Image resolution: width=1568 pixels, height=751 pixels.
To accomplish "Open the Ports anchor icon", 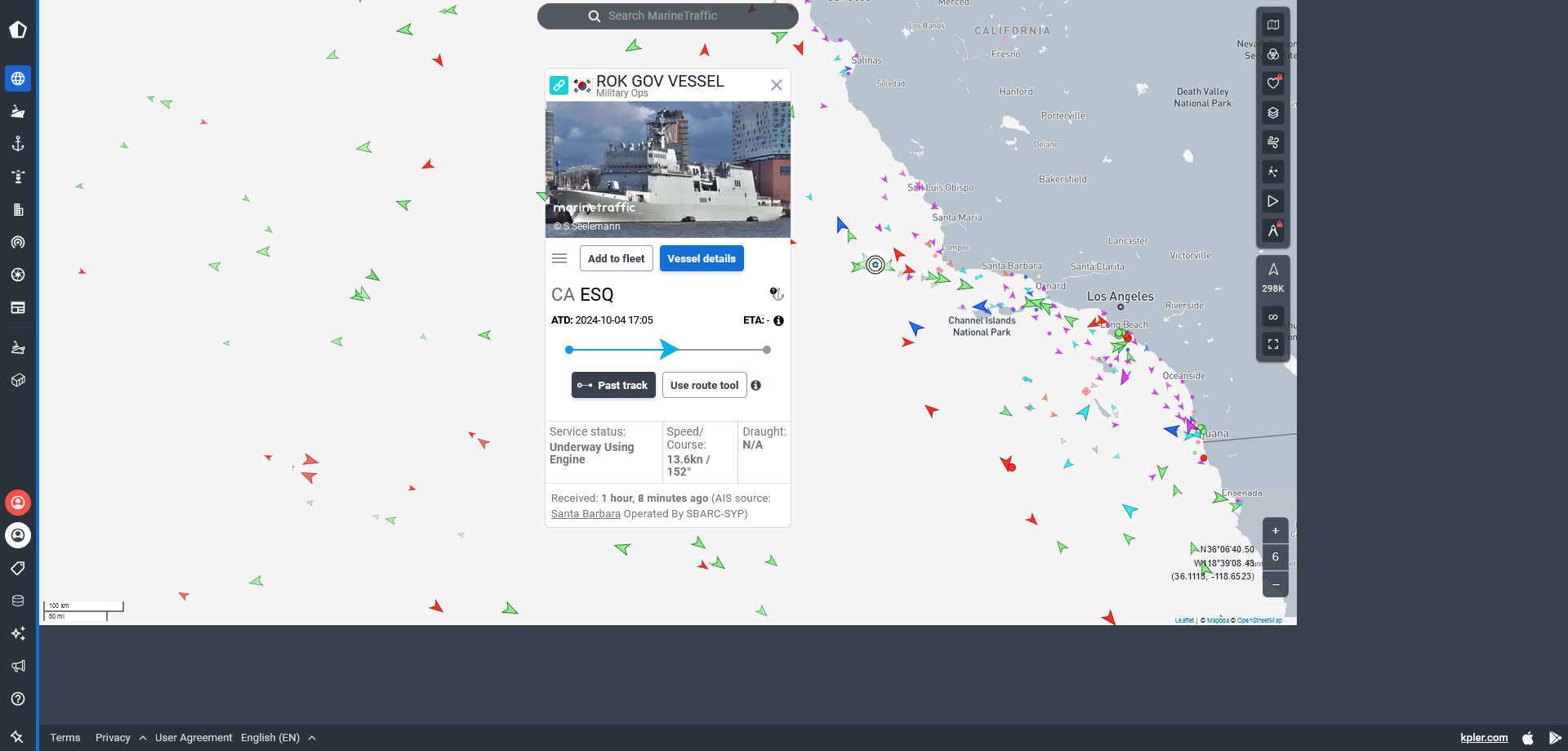I will click(18, 144).
